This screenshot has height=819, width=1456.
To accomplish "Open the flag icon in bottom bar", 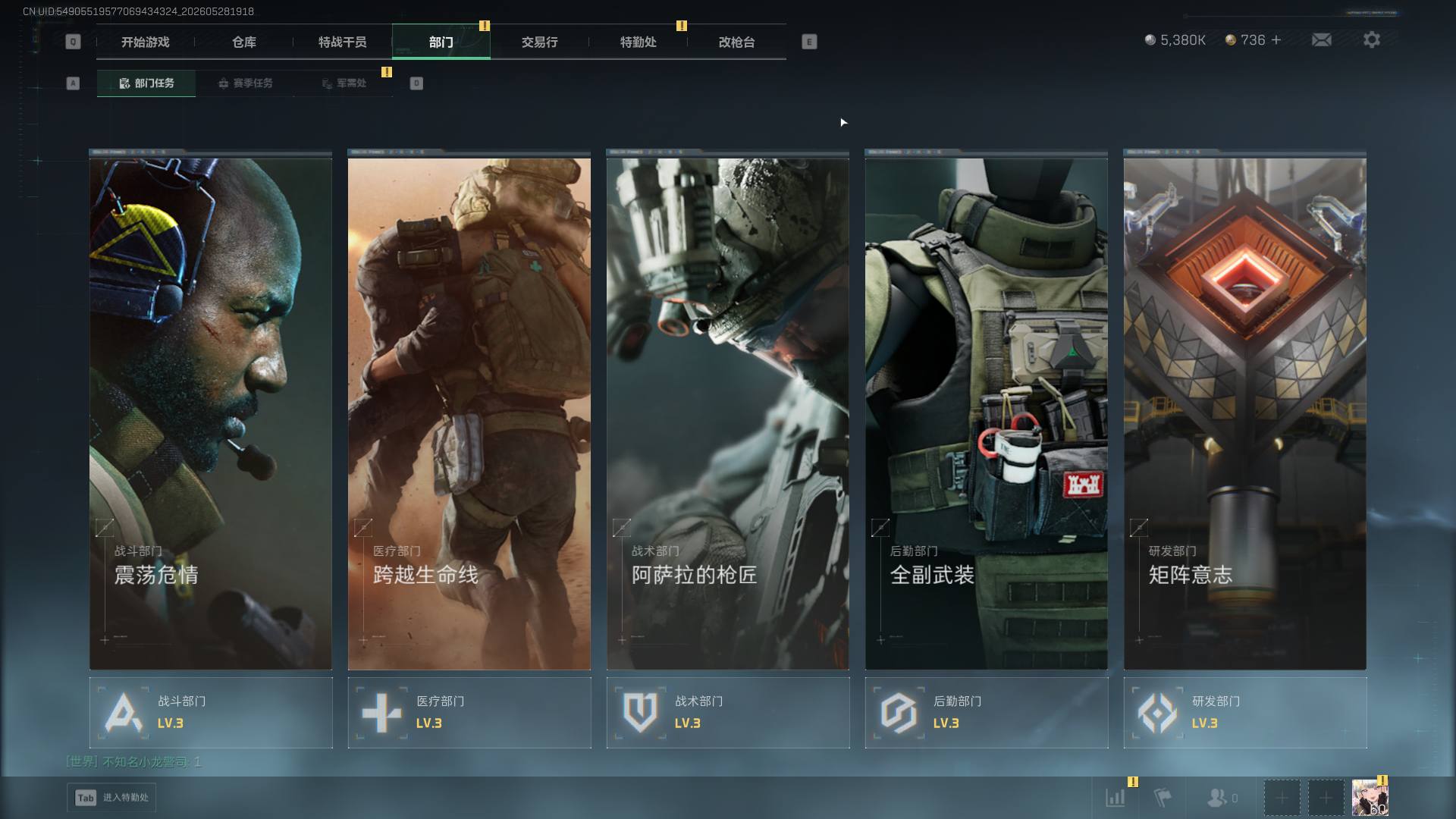I will pos(1163,798).
